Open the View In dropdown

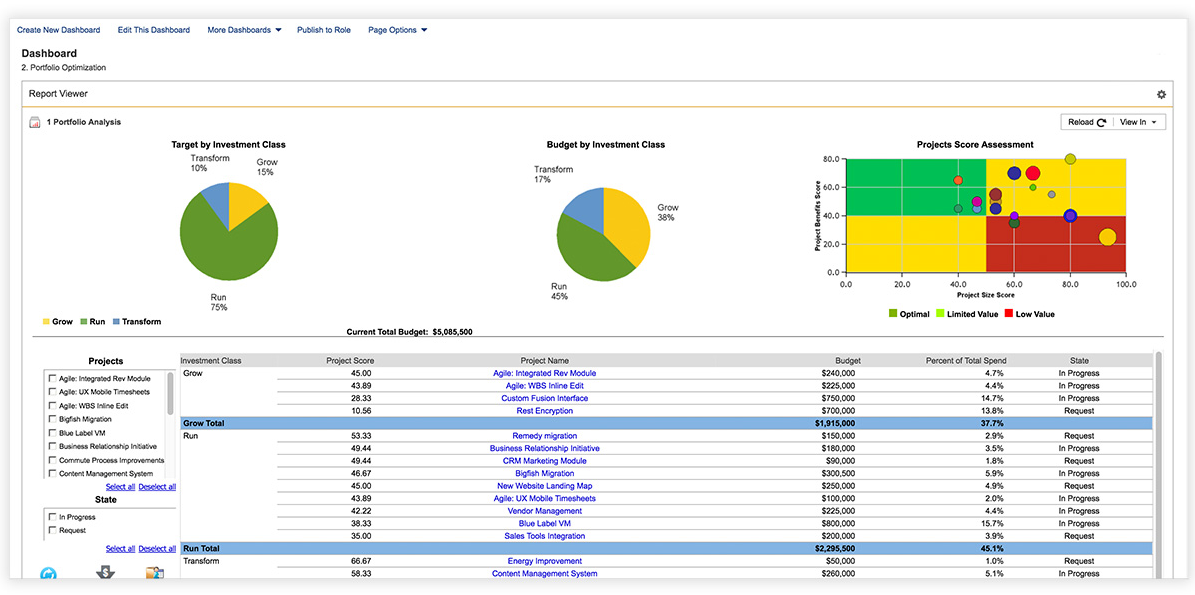[x=1139, y=121]
